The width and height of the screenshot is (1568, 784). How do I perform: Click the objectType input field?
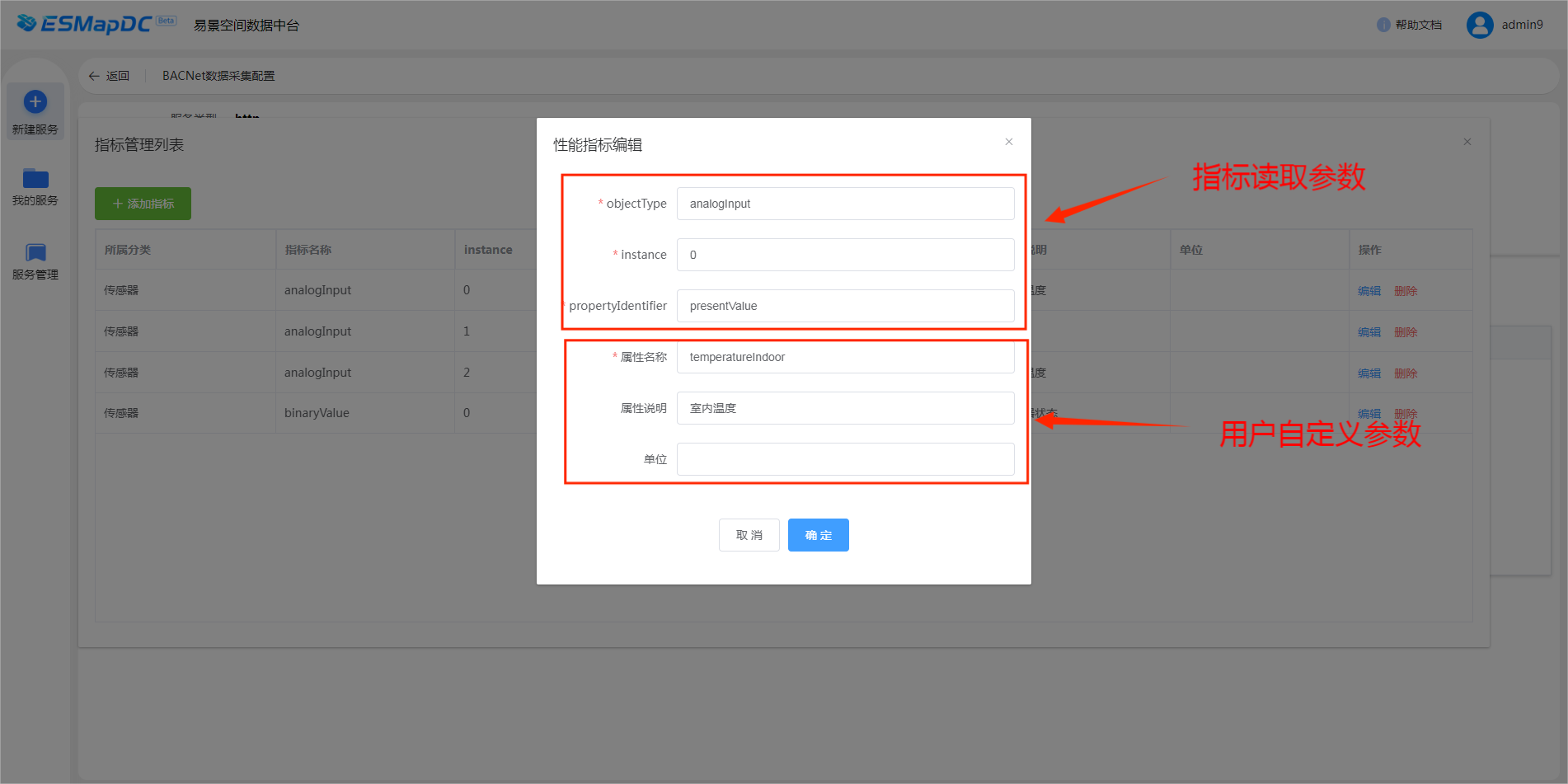pos(845,204)
